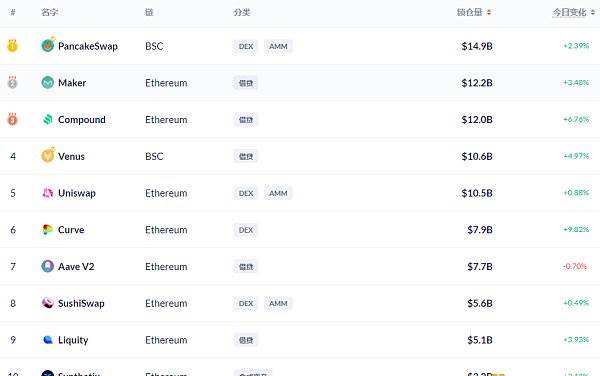Click the SushiSwap logo icon
600x376 pixels.
(x=47, y=303)
